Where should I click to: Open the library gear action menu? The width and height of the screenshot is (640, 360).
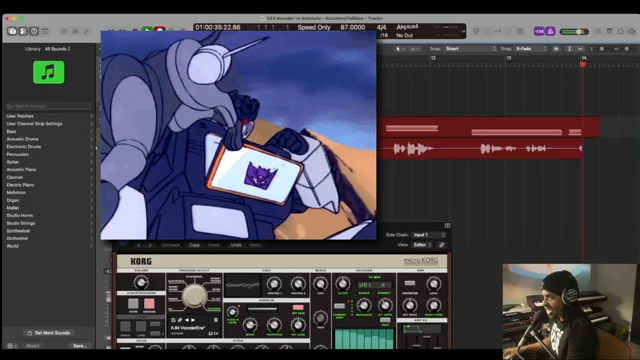pos(12,346)
